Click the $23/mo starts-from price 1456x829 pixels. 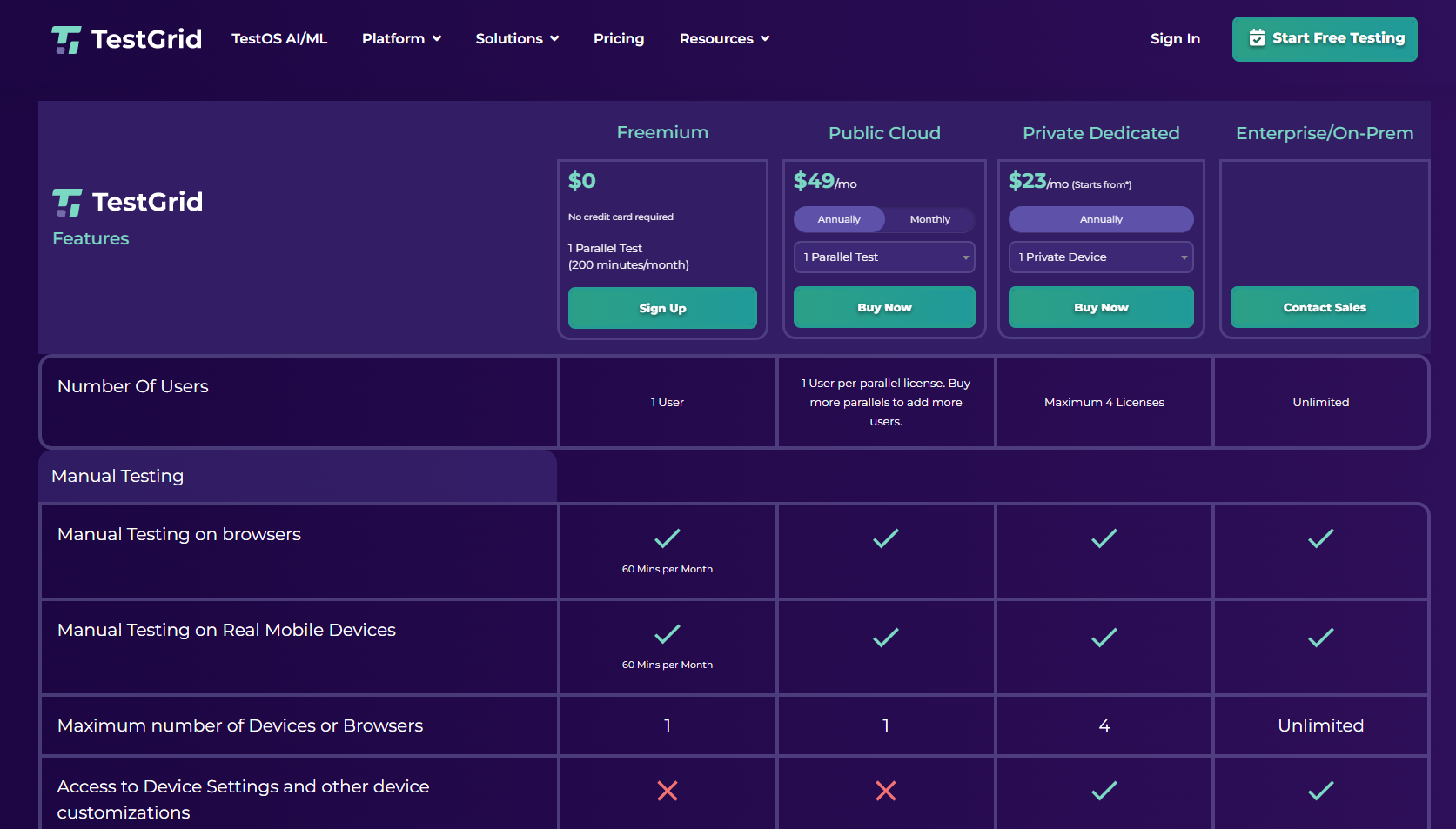click(1070, 181)
